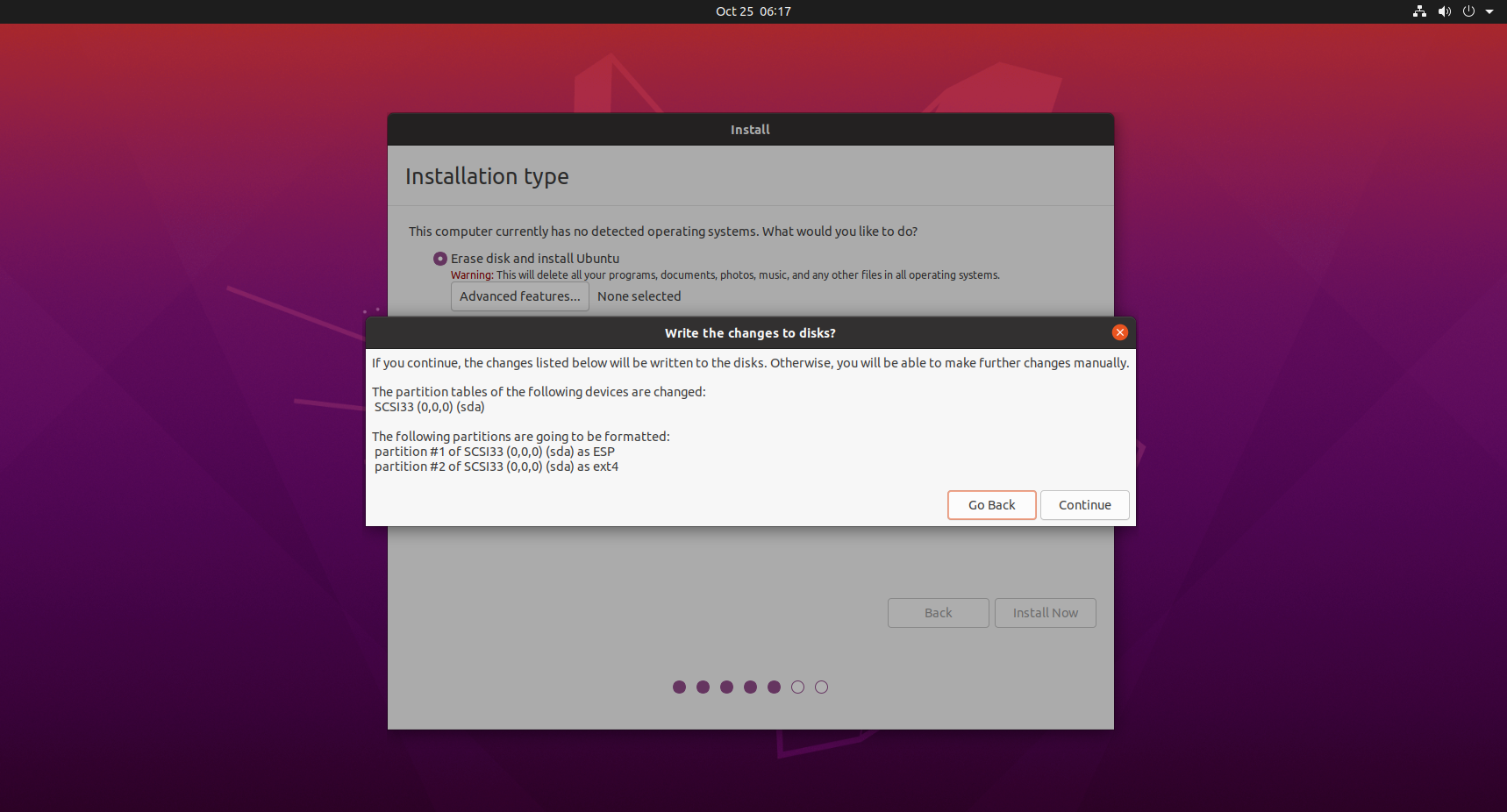The width and height of the screenshot is (1507, 812).
Task: Click the fifth filled progress dot
Action: [x=774, y=687]
